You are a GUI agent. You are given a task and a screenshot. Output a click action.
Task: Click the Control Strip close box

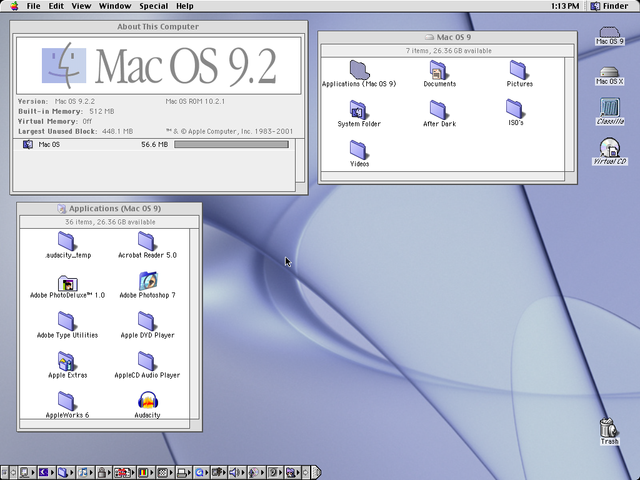(x=4, y=472)
